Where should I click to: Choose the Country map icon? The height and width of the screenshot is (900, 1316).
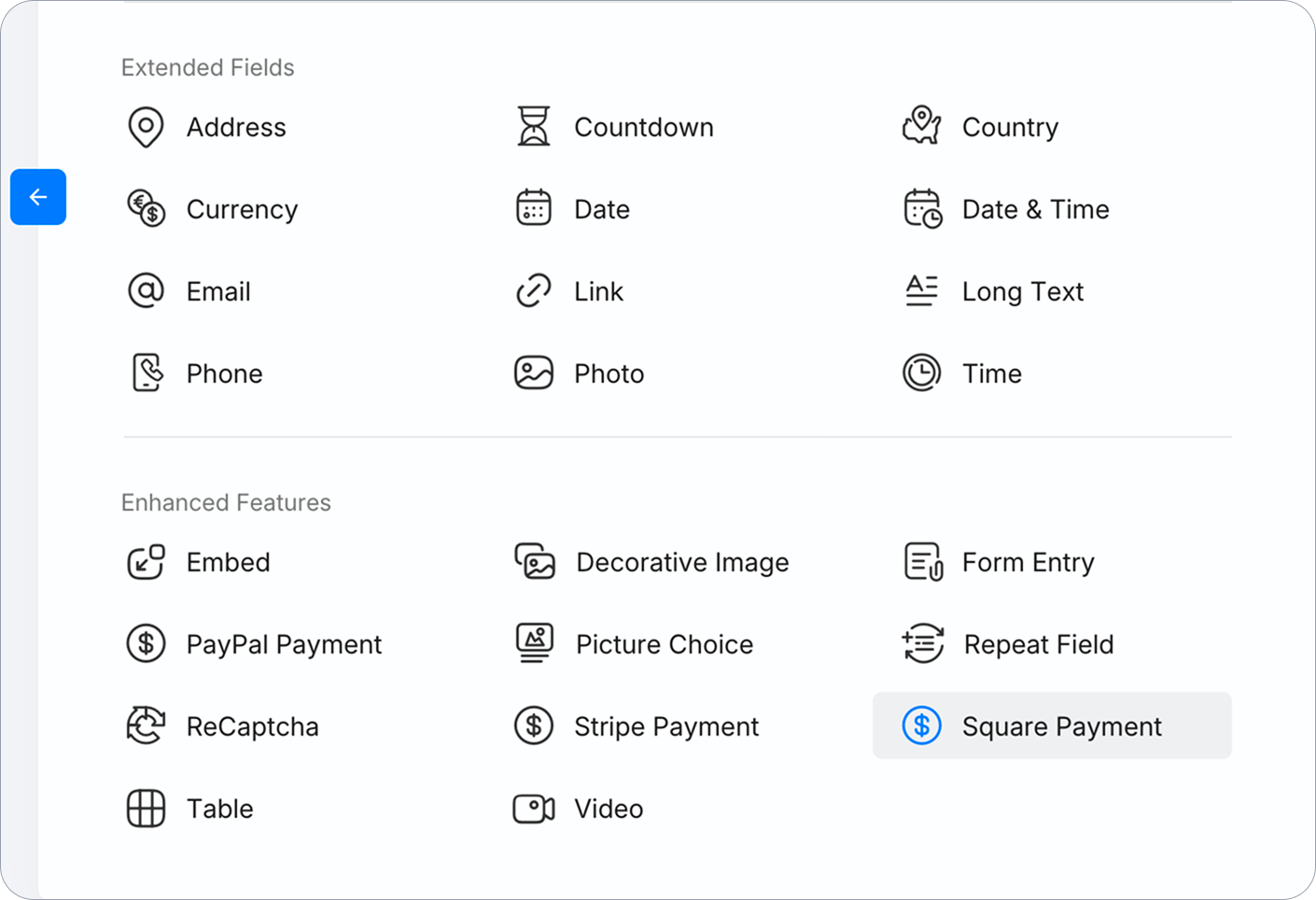[921, 125]
